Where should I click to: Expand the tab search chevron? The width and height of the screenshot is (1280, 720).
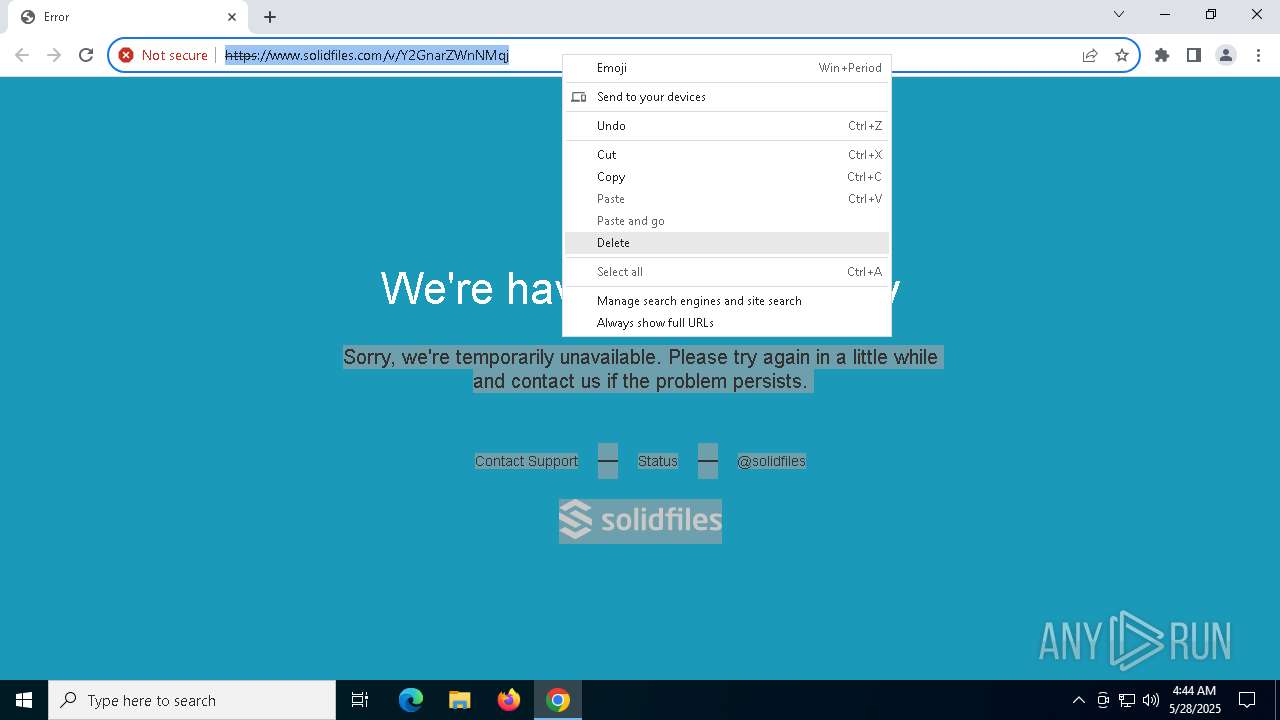click(1119, 14)
